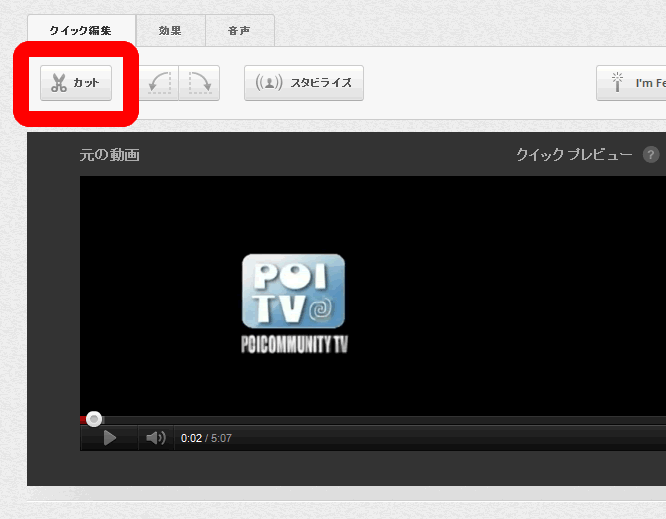666x519 pixels.
Task: Click the クイック プレビュー label
Action: pyautogui.click(x=574, y=155)
